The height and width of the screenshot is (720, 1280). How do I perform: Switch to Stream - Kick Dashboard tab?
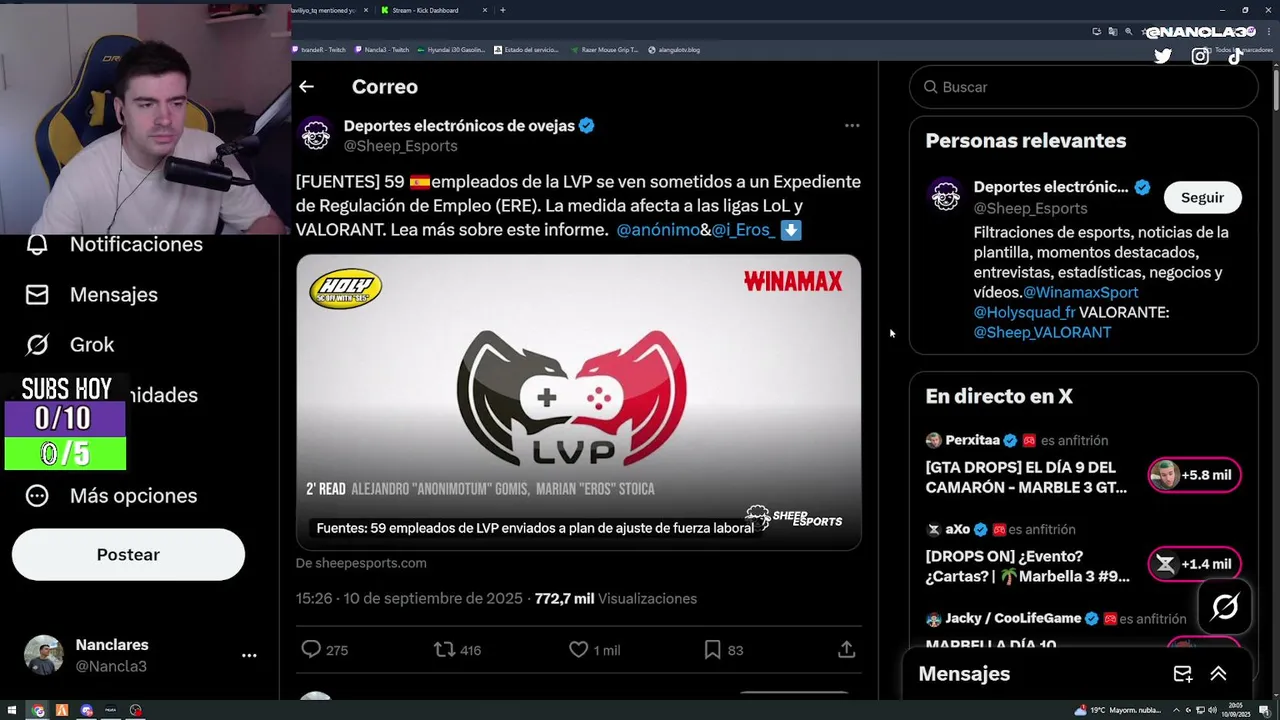(x=425, y=10)
